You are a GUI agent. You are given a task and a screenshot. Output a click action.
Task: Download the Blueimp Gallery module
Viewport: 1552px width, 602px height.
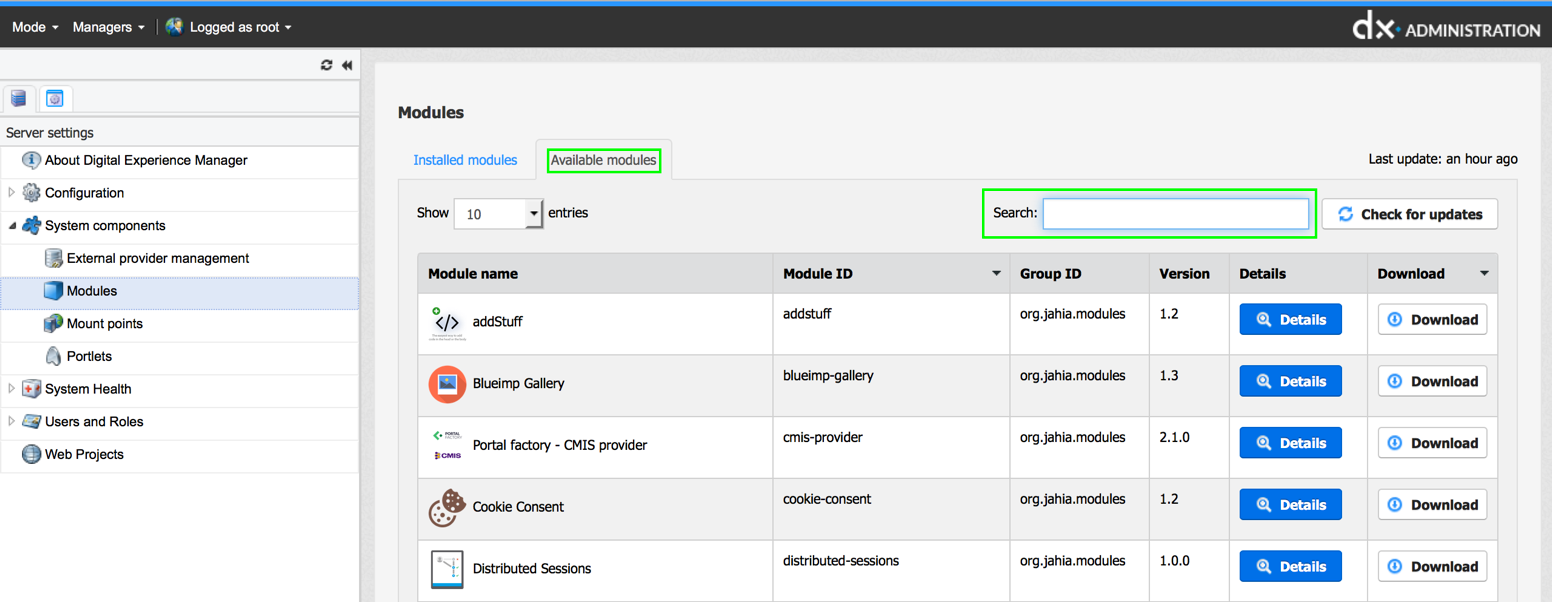coord(1432,381)
